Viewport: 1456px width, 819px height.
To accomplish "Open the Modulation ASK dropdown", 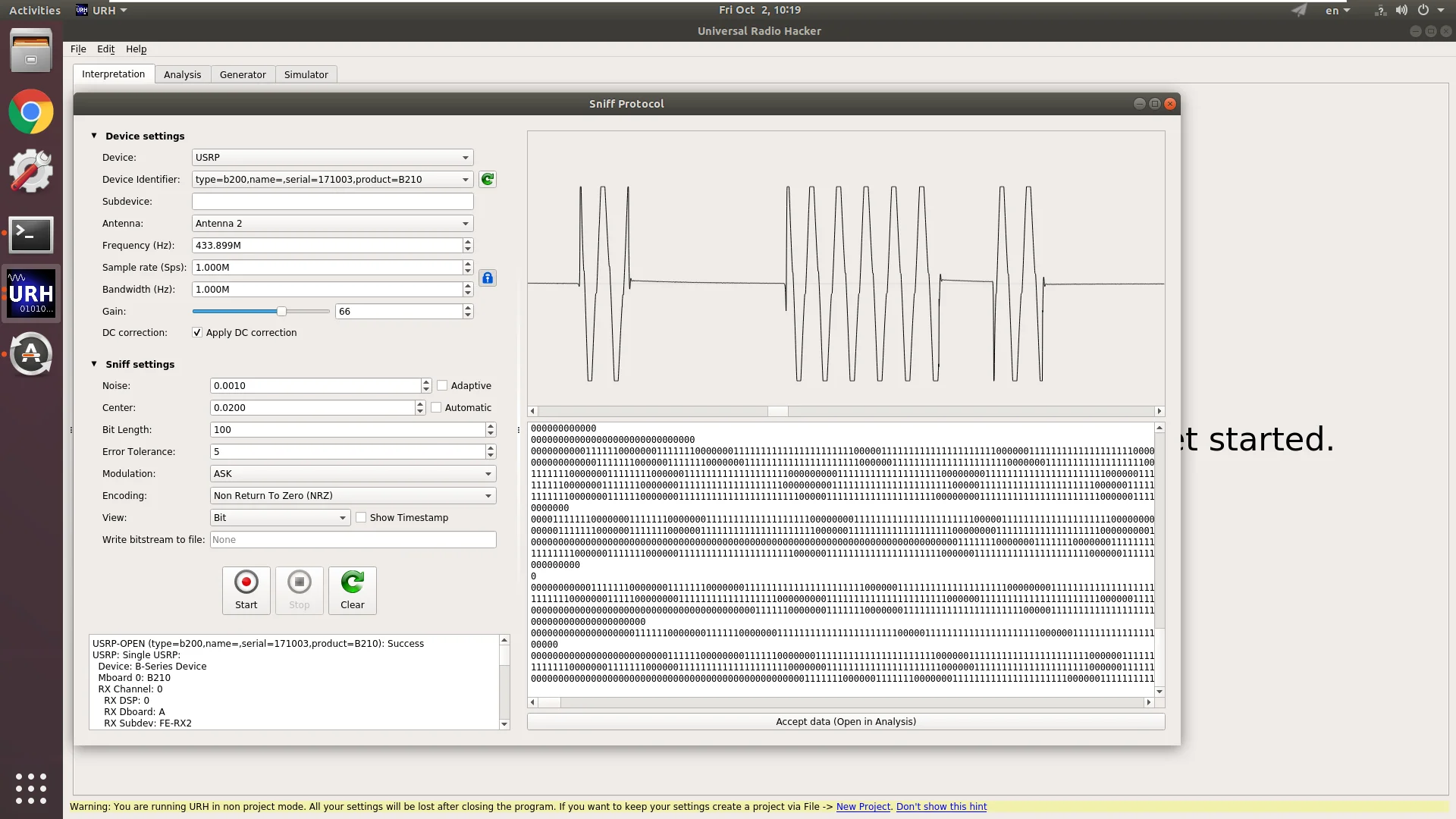I will [x=353, y=474].
